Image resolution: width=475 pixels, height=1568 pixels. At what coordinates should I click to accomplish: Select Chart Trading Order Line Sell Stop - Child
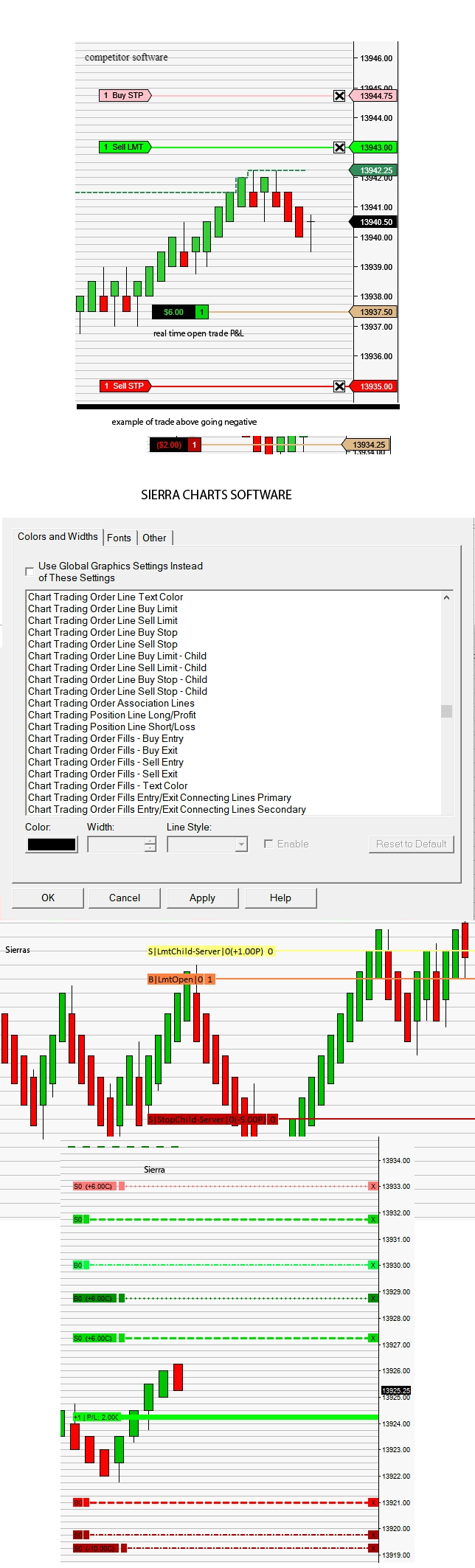point(117,692)
